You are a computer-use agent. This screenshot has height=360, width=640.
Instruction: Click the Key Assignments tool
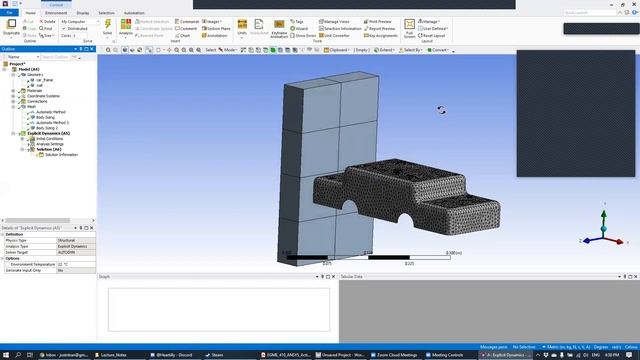click(x=381, y=36)
